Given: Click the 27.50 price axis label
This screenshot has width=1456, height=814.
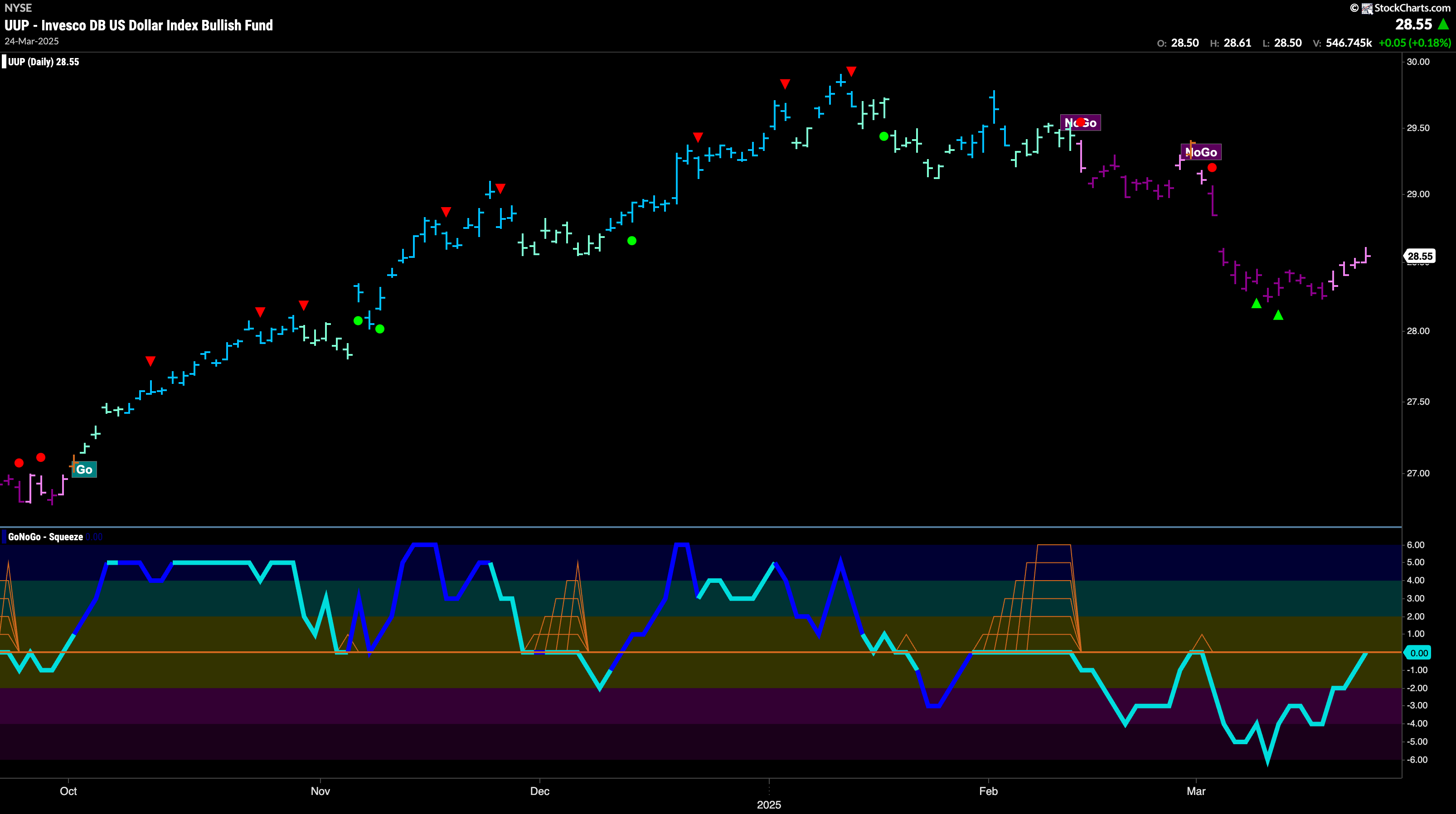Looking at the screenshot, I should click(1418, 402).
